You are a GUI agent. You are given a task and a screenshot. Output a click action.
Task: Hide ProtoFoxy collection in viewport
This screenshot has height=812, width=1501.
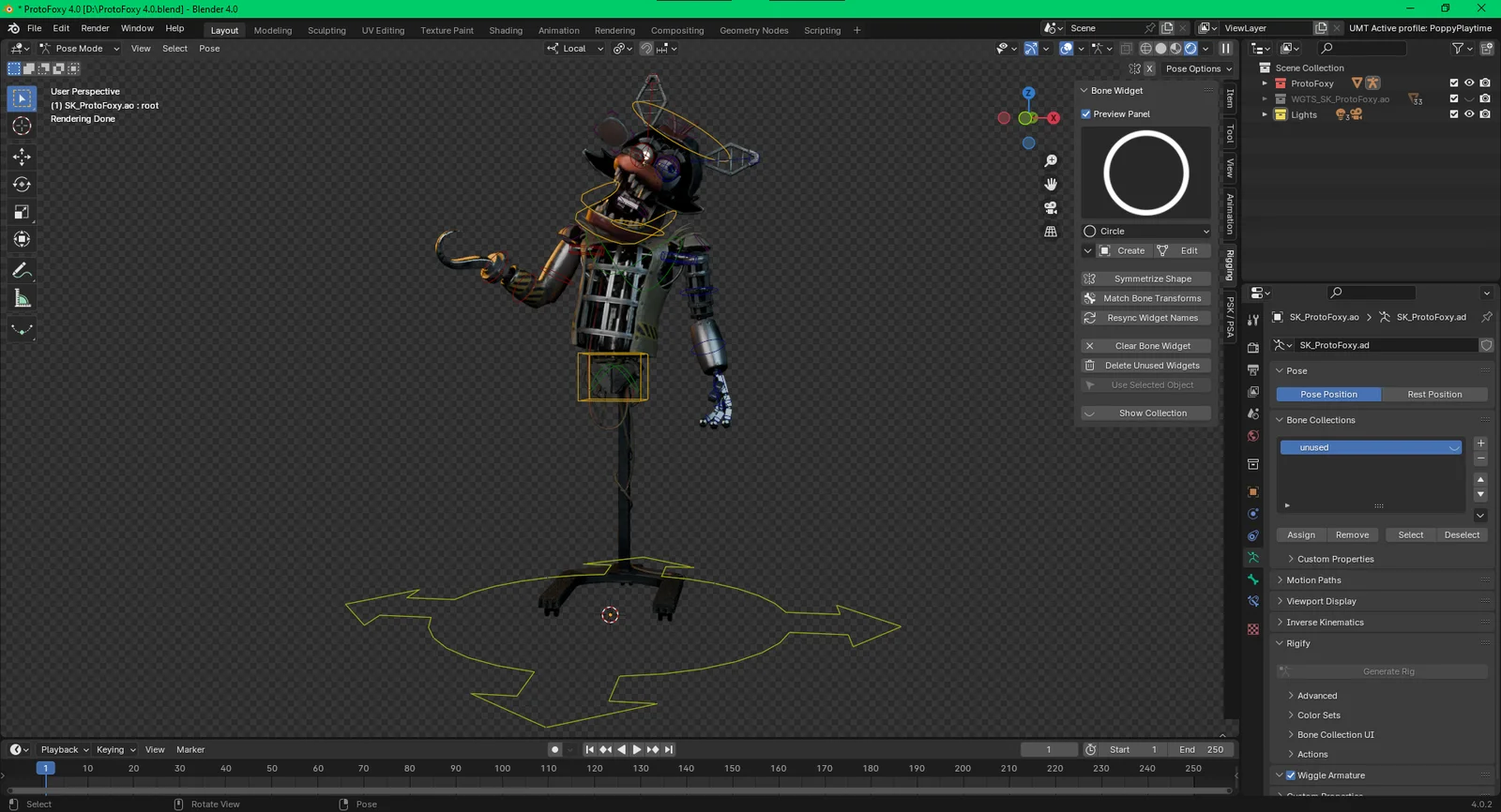(1469, 83)
